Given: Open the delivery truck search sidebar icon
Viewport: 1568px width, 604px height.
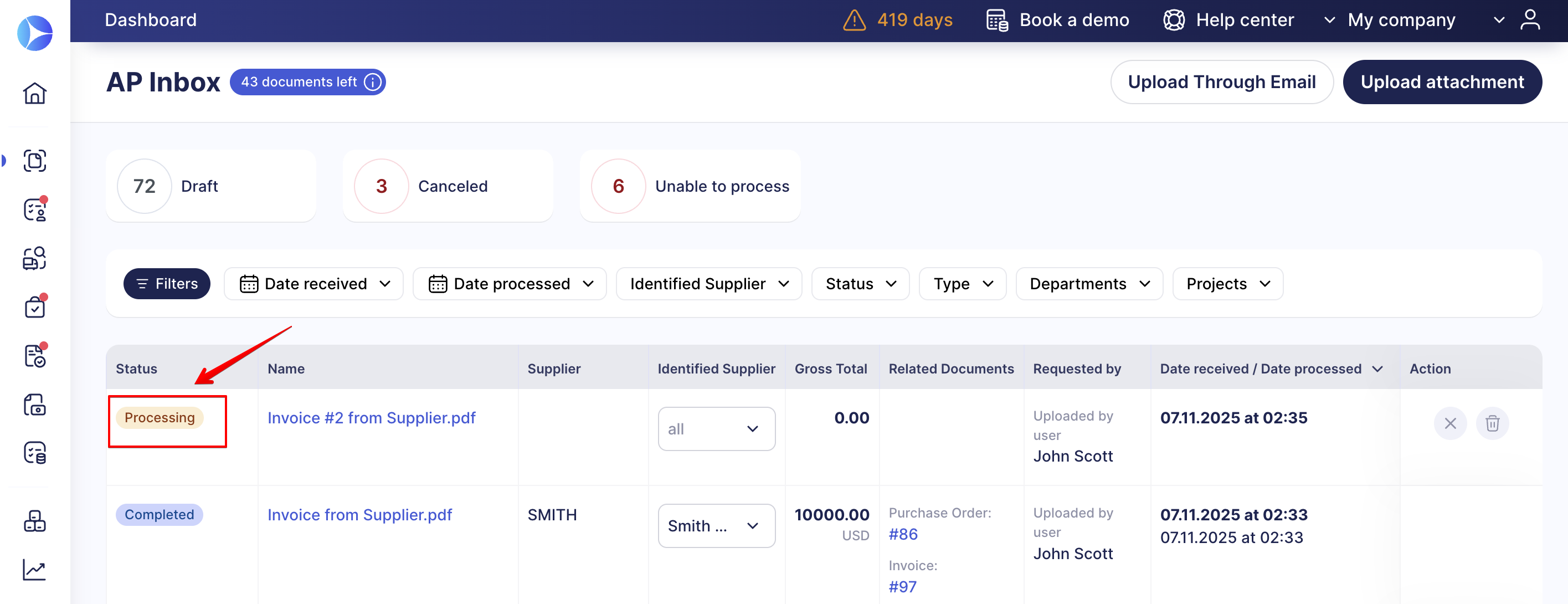Looking at the screenshot, I should 35,258.
